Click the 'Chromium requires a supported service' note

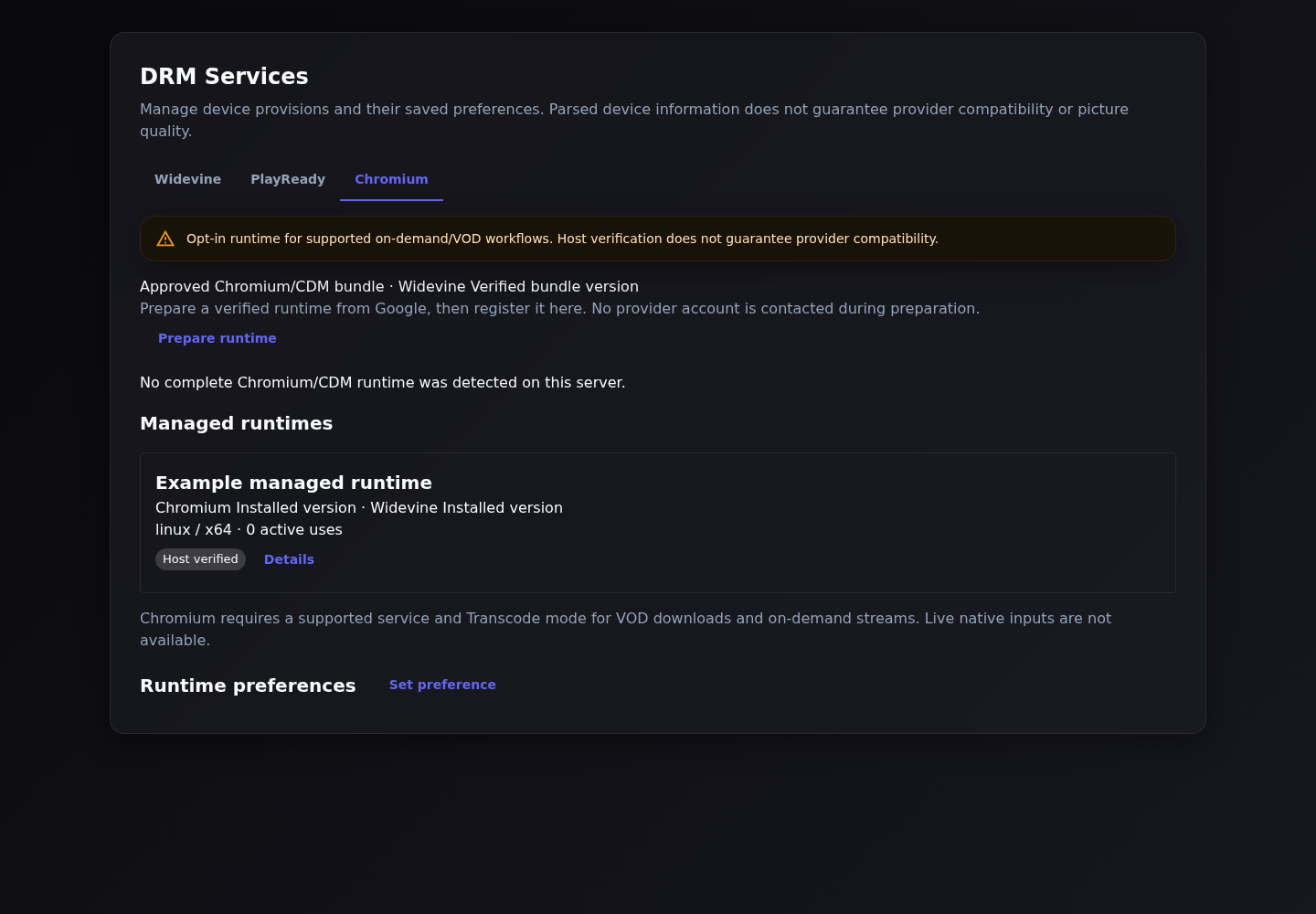625,629
